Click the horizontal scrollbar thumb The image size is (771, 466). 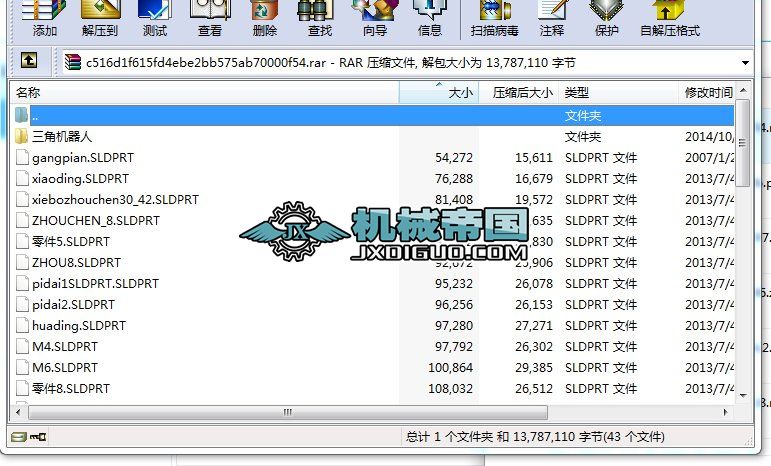pos(288,412)
